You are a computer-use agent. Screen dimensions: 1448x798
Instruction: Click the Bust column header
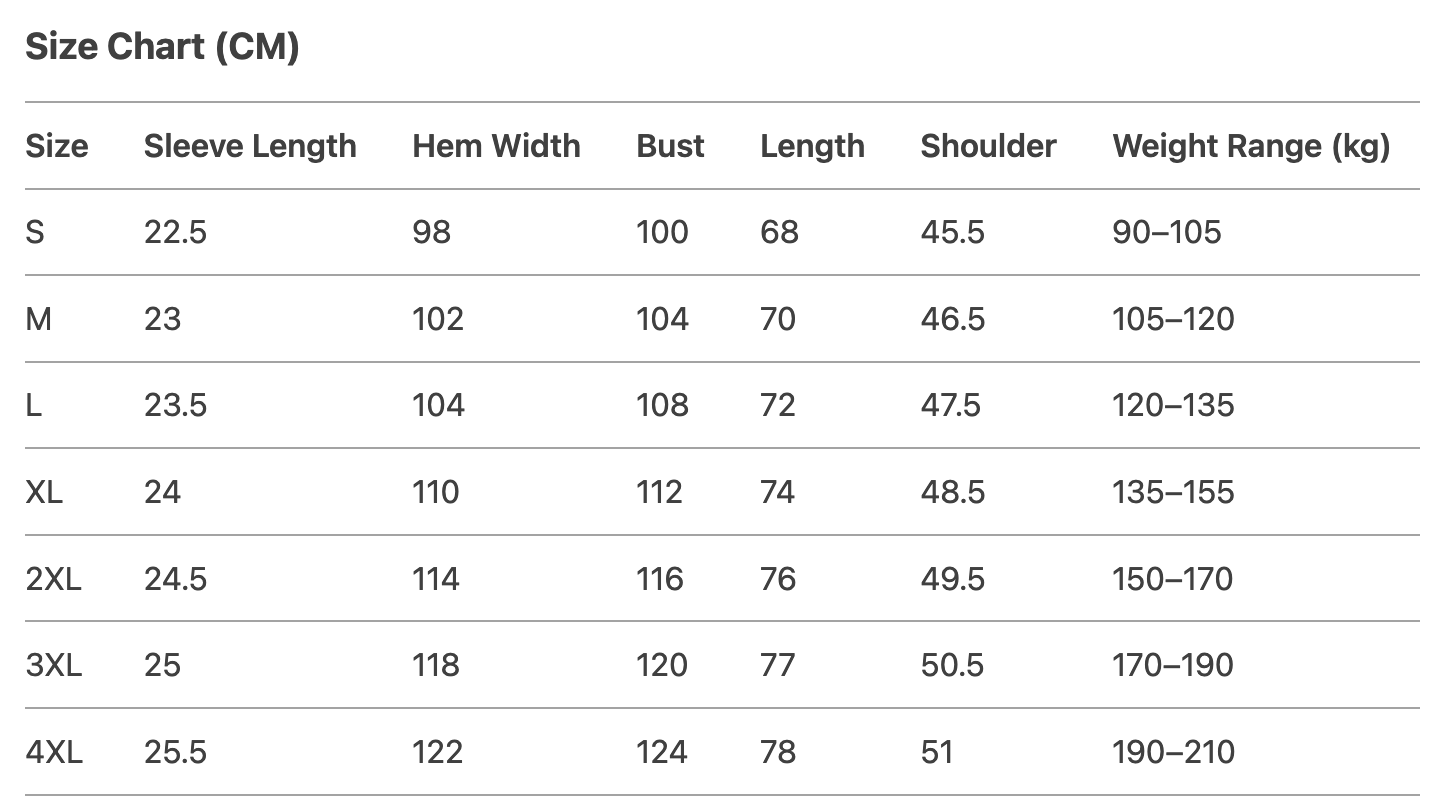pyautogui.click(x=670, y=146)
